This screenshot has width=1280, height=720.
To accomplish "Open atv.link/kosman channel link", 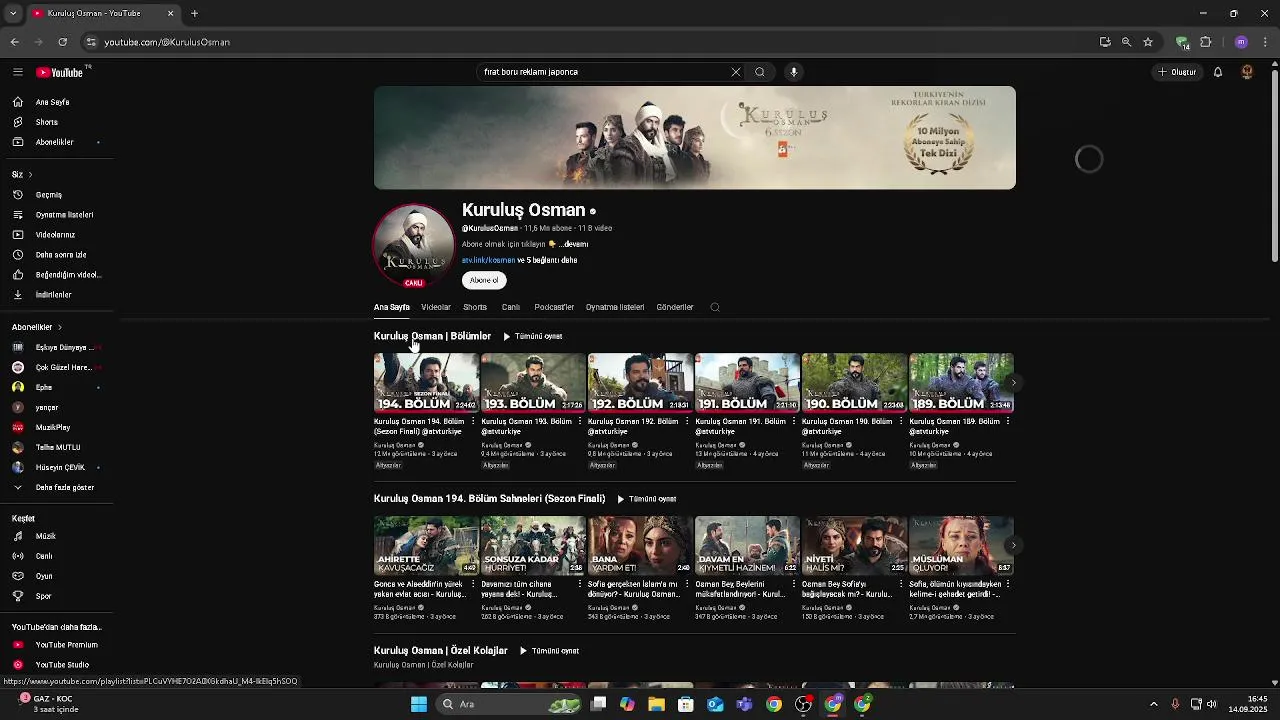I will point(488,260).
